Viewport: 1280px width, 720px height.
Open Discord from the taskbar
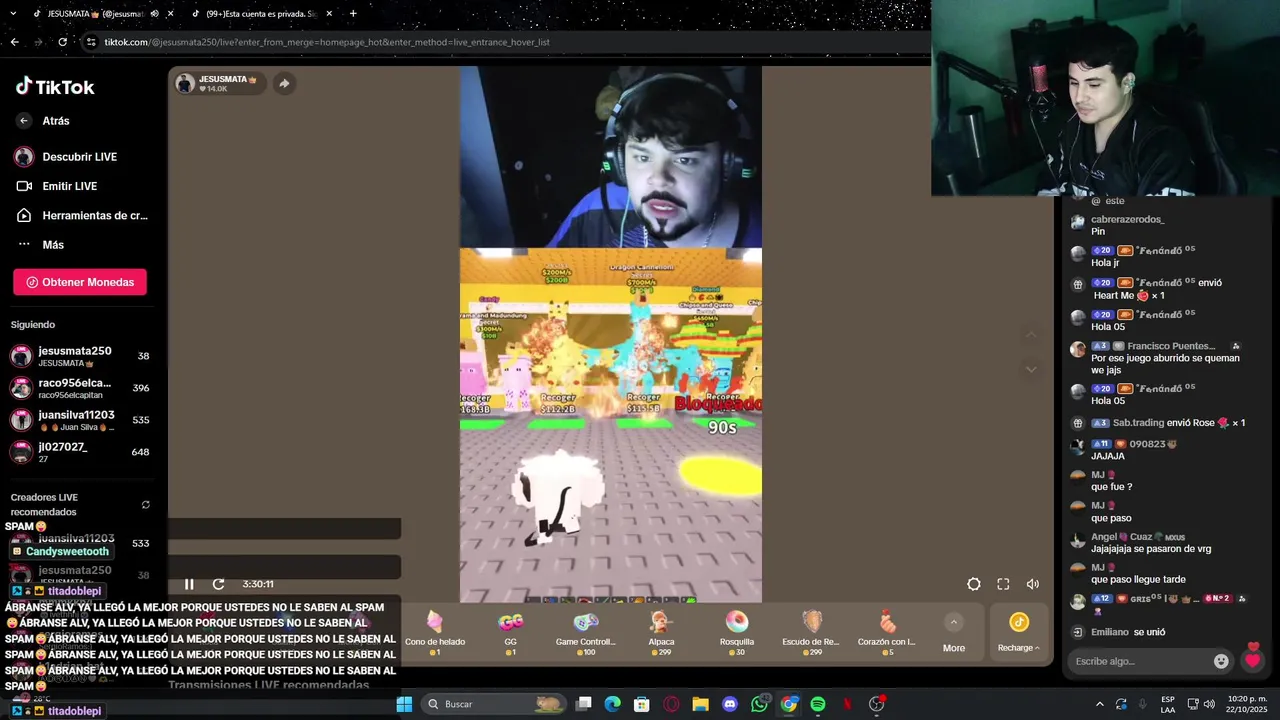pyautogui.click(x=730, y=704)
